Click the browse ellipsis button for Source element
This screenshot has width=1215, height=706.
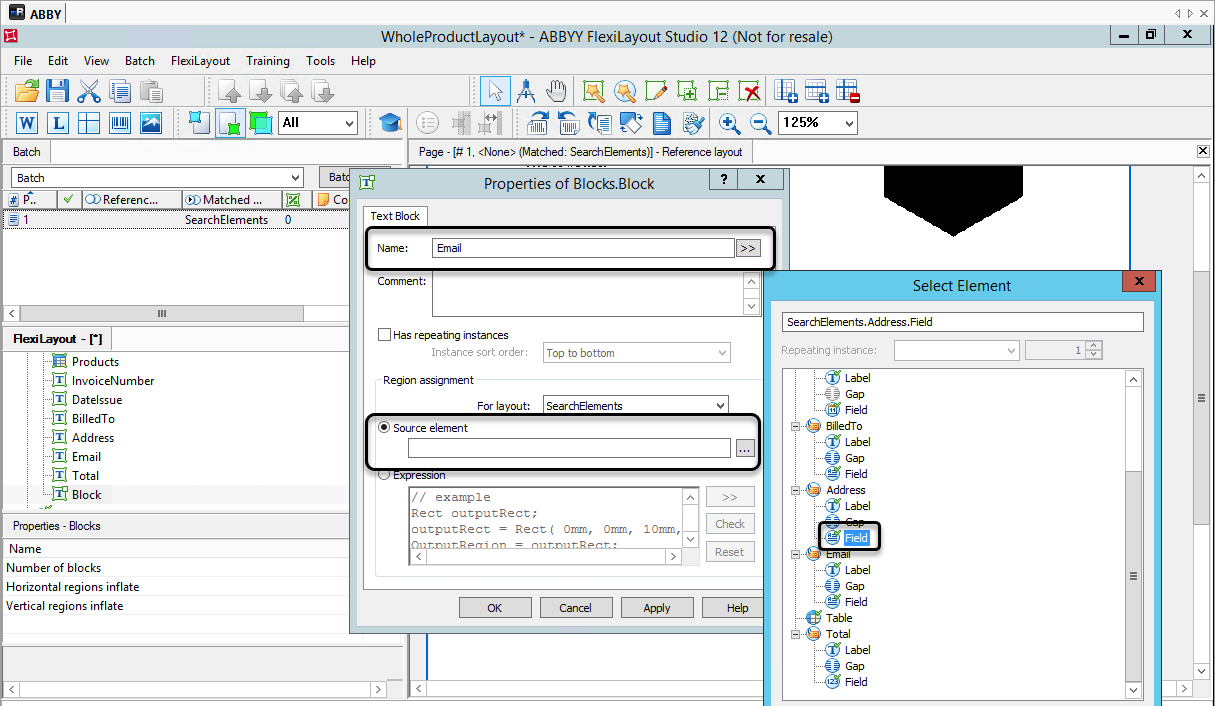point(744,449)
